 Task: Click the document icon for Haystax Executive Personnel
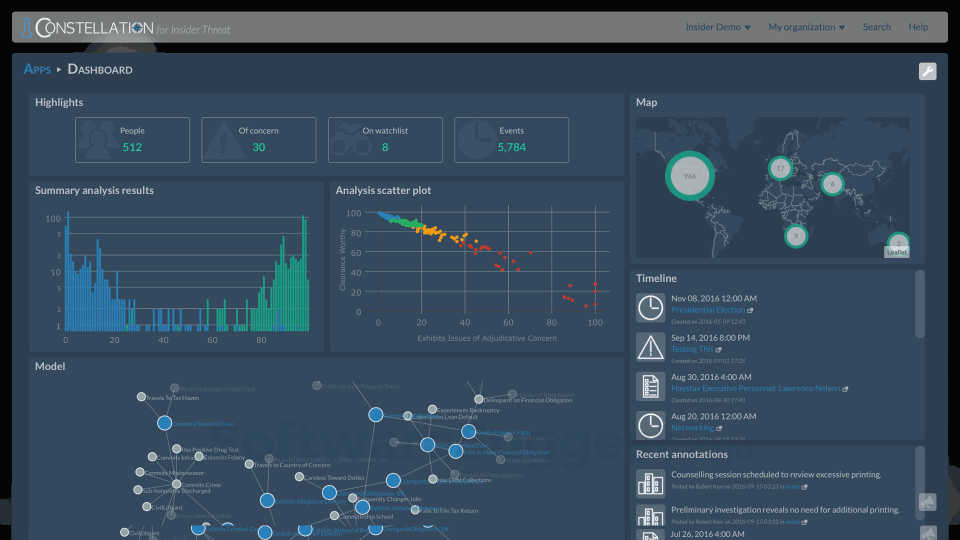650,386
